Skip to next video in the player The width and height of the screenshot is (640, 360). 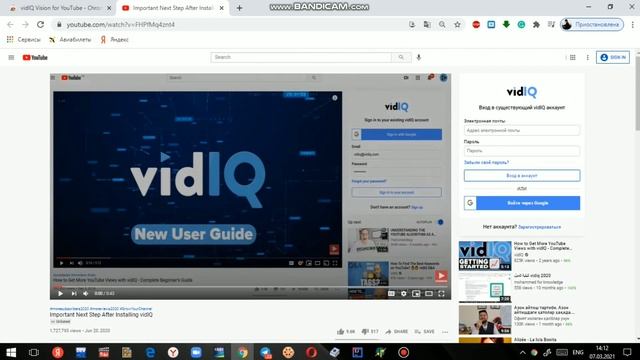coord(74,293)
